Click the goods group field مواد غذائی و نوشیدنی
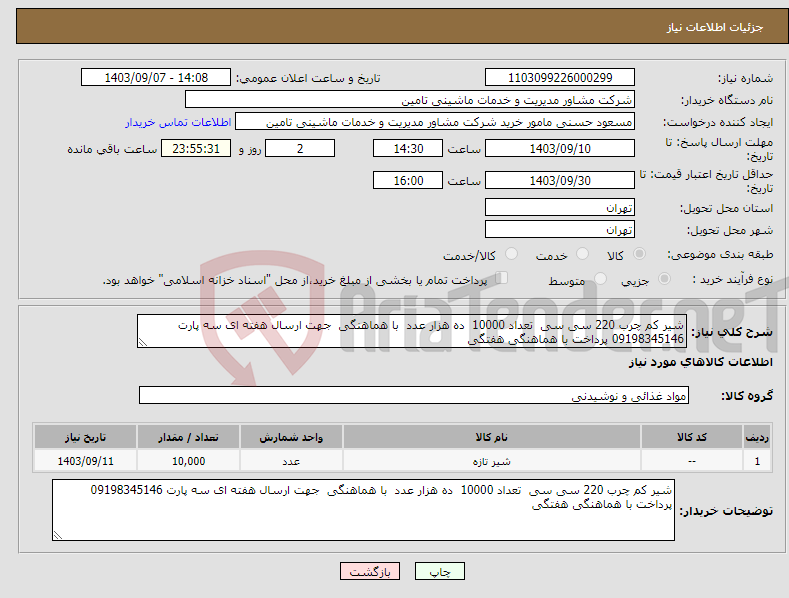789x598 pixels. 414,395
